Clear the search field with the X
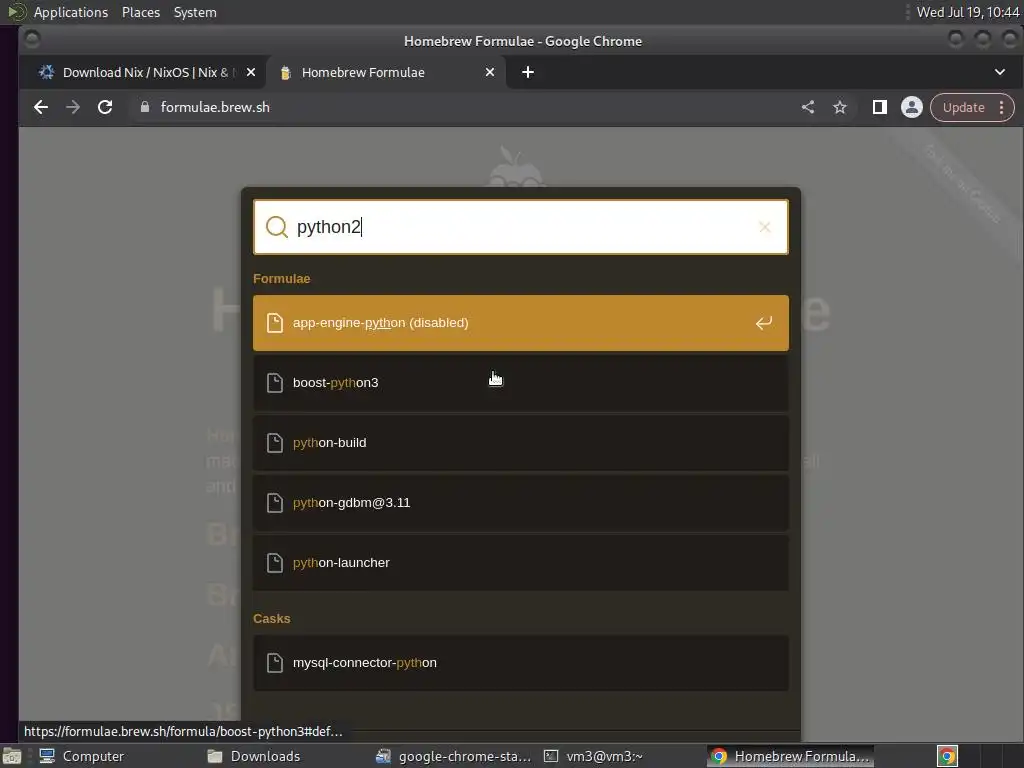Viewport: 1024px width, 768px height. [765, 227]
